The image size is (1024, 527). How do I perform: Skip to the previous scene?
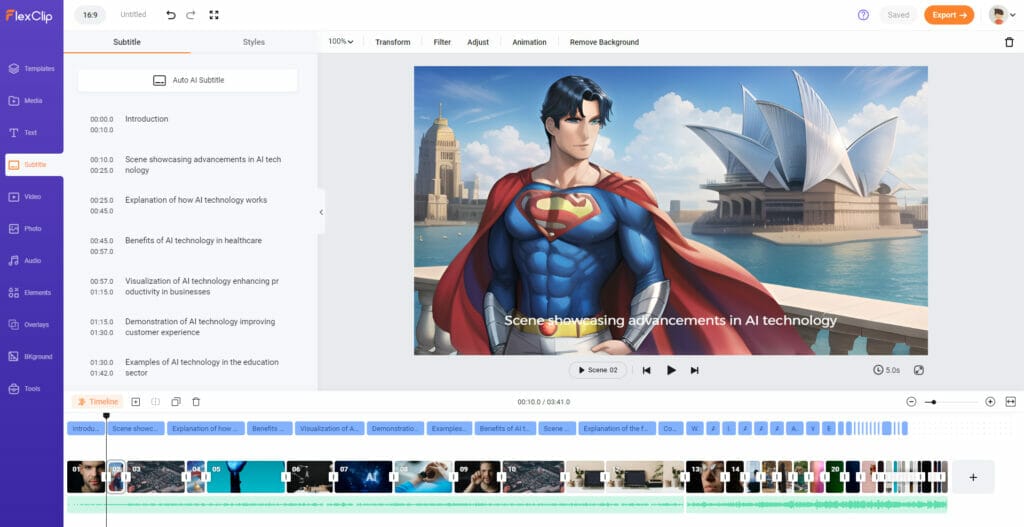tap(647, 370)
